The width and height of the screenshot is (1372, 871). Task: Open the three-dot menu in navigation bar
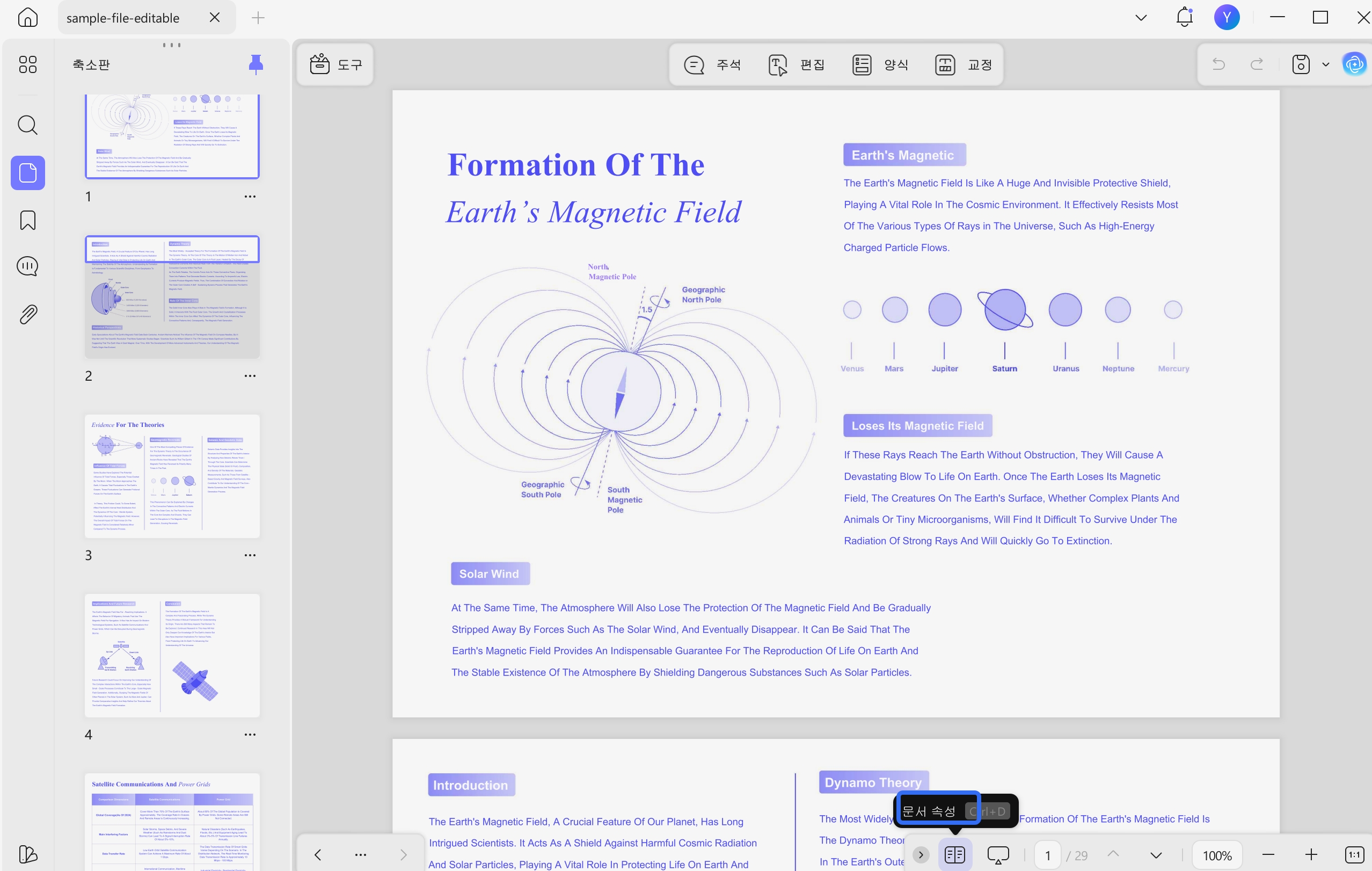coord(361,854)
